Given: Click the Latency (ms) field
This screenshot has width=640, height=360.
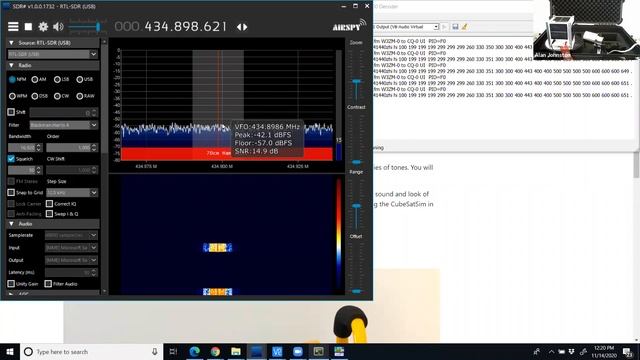Looking at the screenshot, I should tap(71, 272).
